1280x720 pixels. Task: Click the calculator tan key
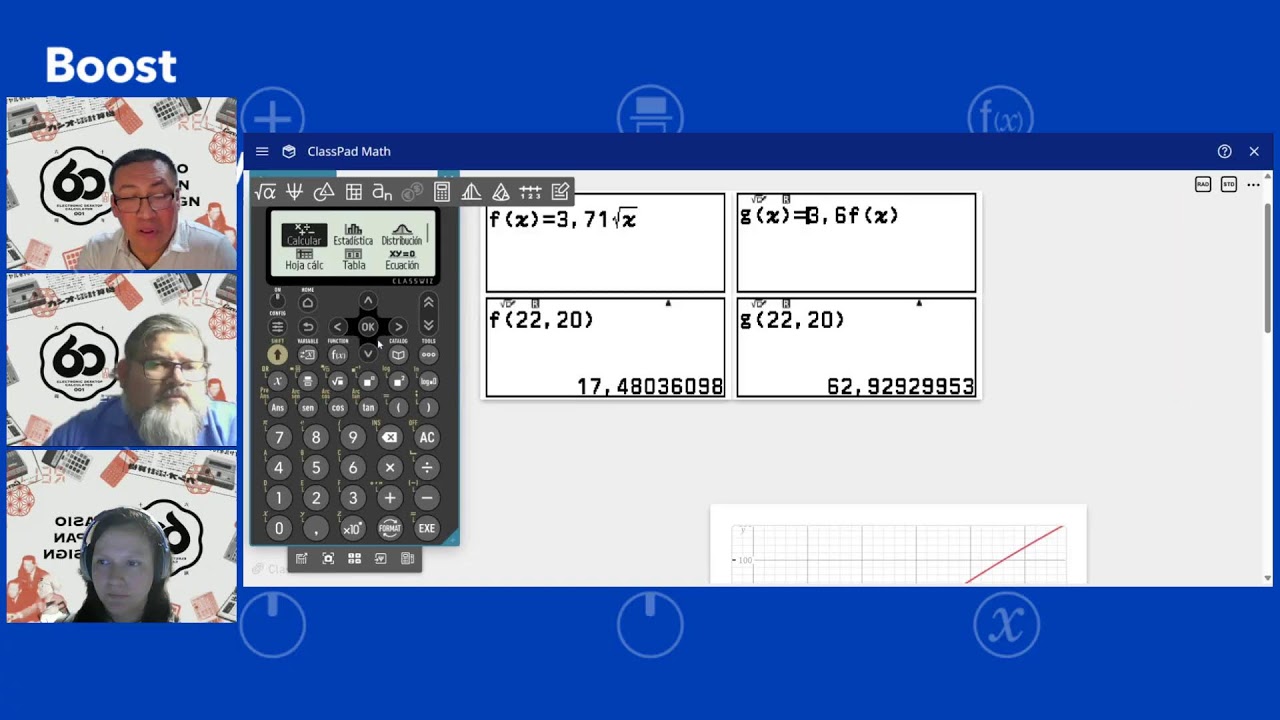coord(368,408)
